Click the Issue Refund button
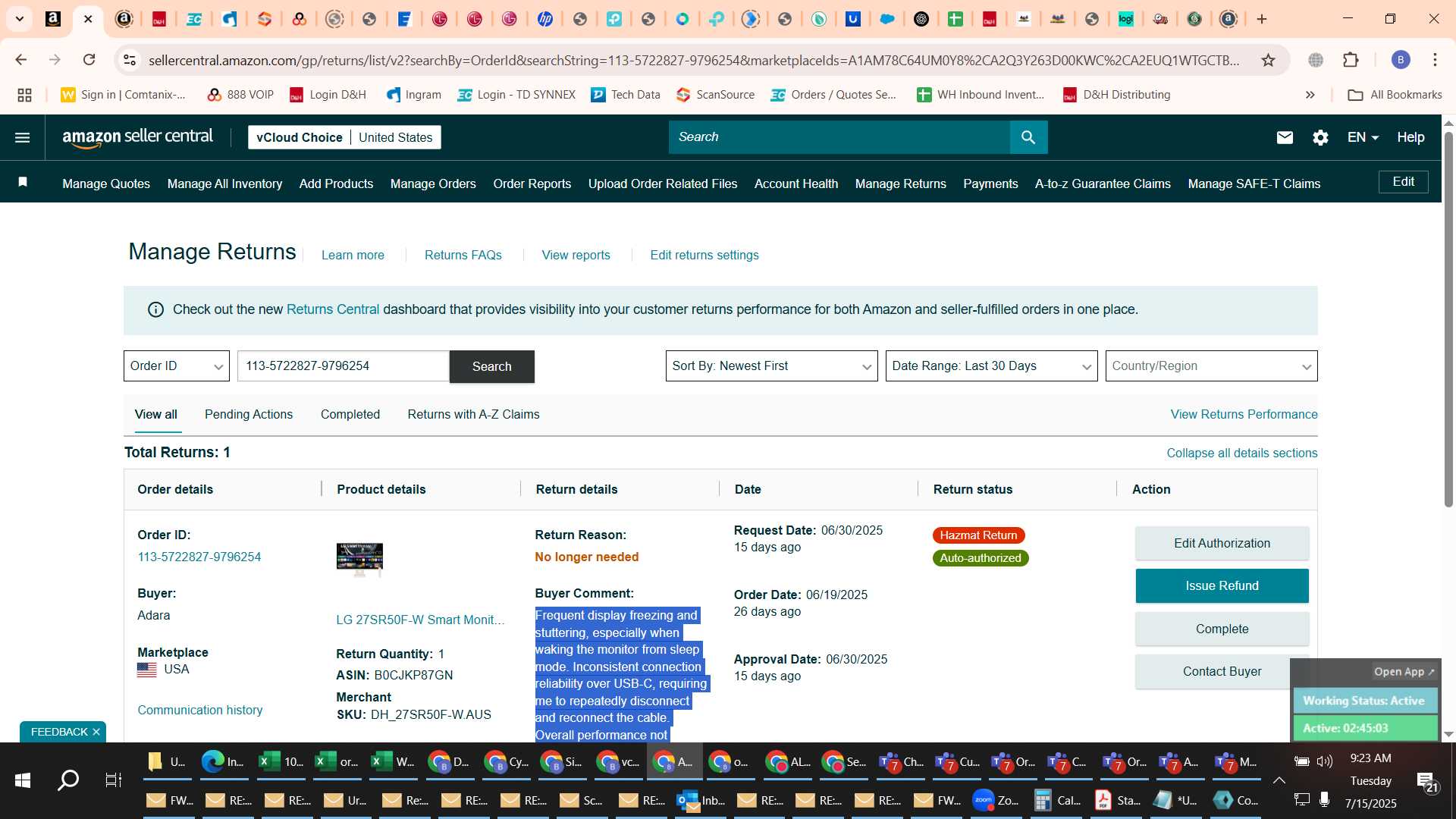 (x=1222, y=585)
